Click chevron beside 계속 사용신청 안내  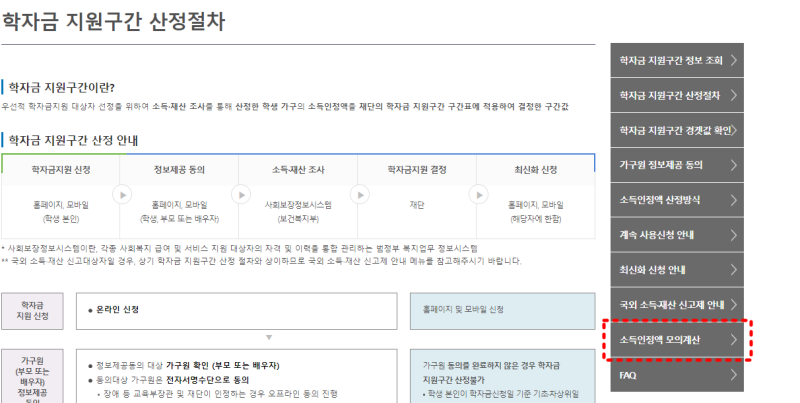click(734, 235)
